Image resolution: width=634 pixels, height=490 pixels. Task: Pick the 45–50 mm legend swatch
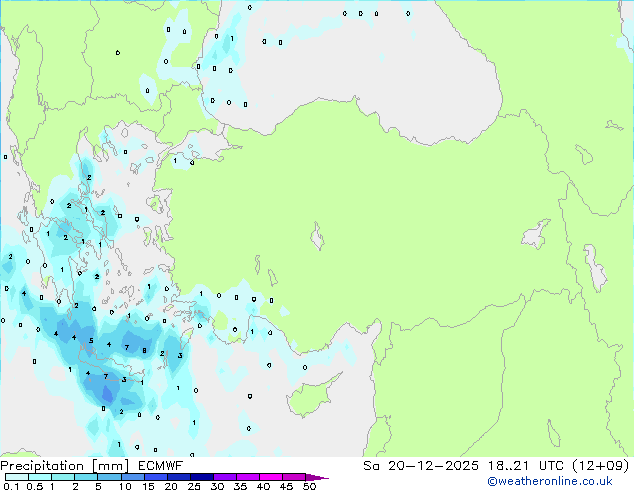pyautogui.click(x=294, y=477)
